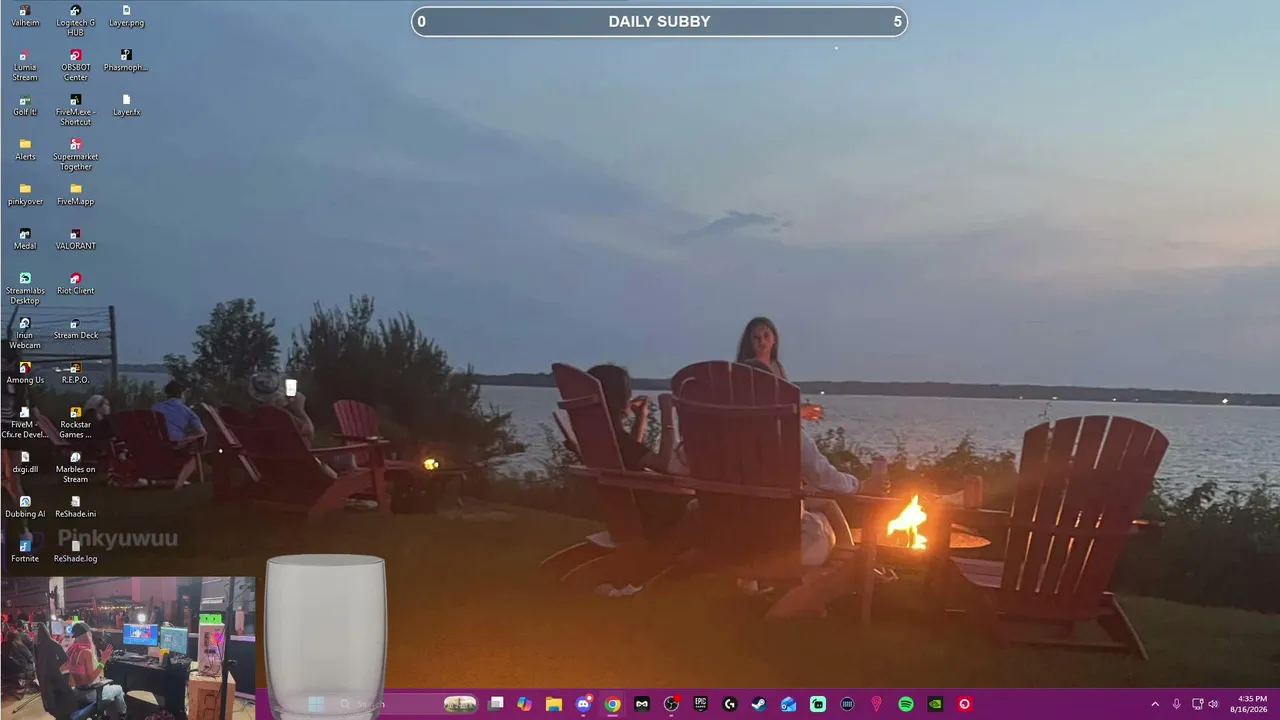1280x720 pixels.
Task: Launch VALORANT from the desktop
Action: (x=75, y=239)
